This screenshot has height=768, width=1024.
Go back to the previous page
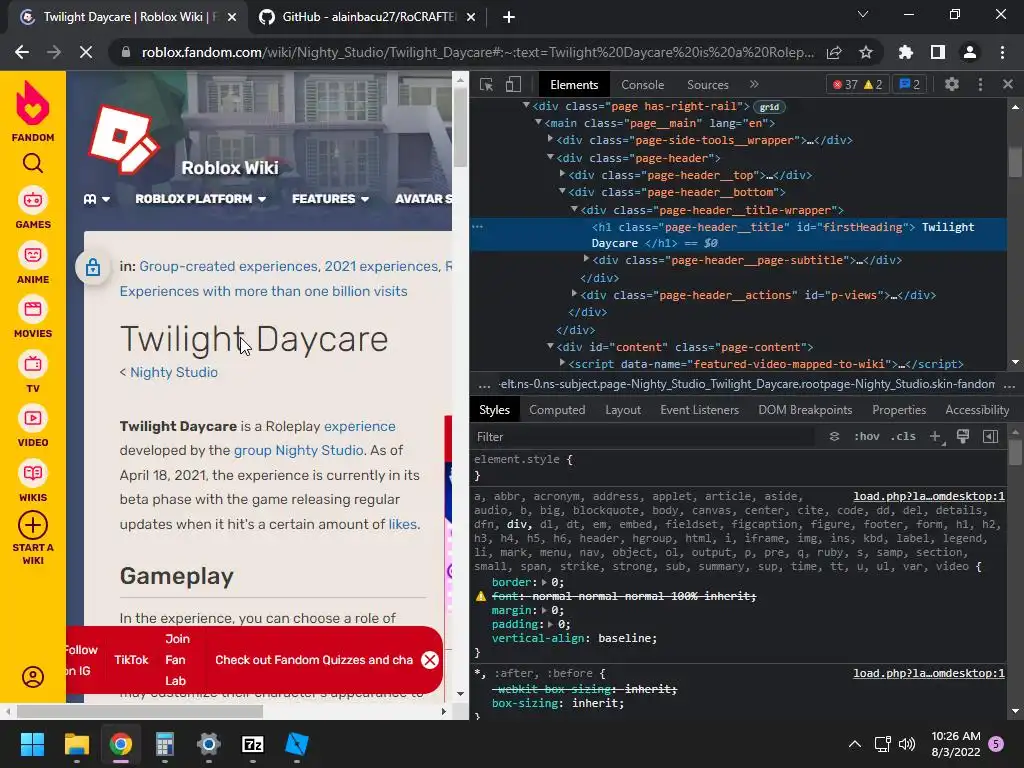coord(22,52)
